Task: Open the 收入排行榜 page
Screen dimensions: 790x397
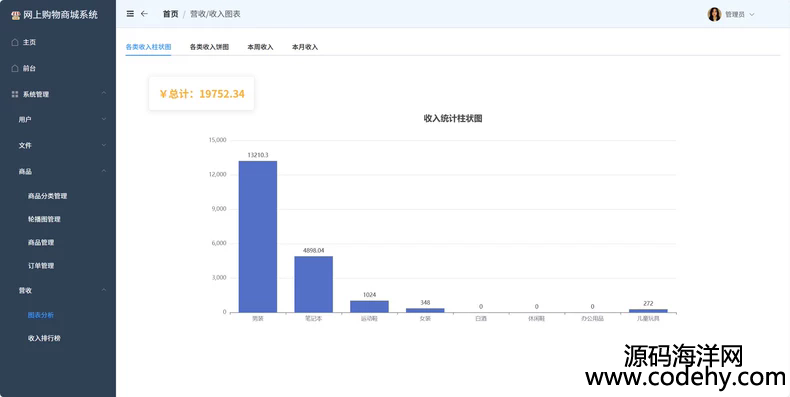Action: [44, 338]
